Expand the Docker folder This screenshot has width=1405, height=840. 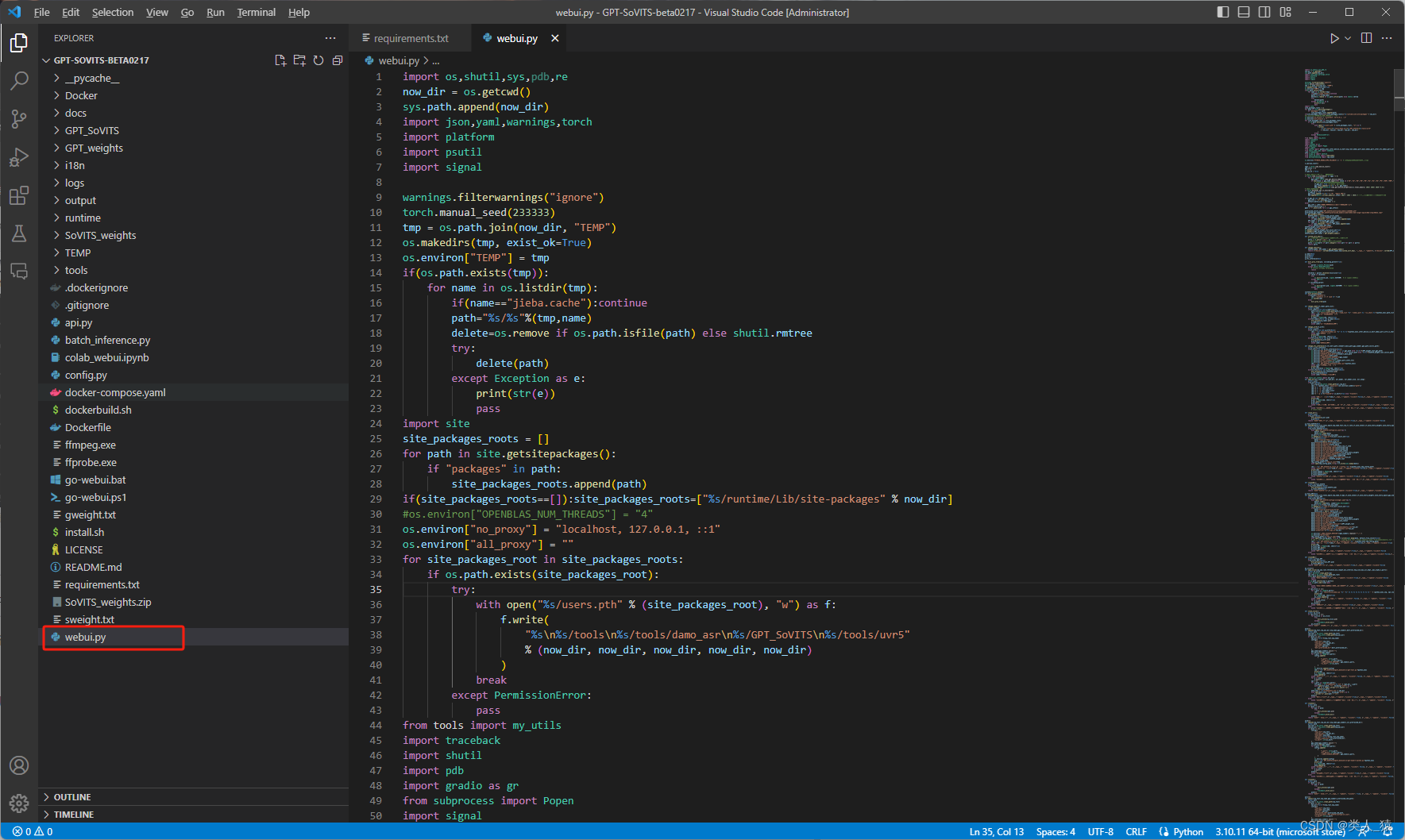pos(194,95)
